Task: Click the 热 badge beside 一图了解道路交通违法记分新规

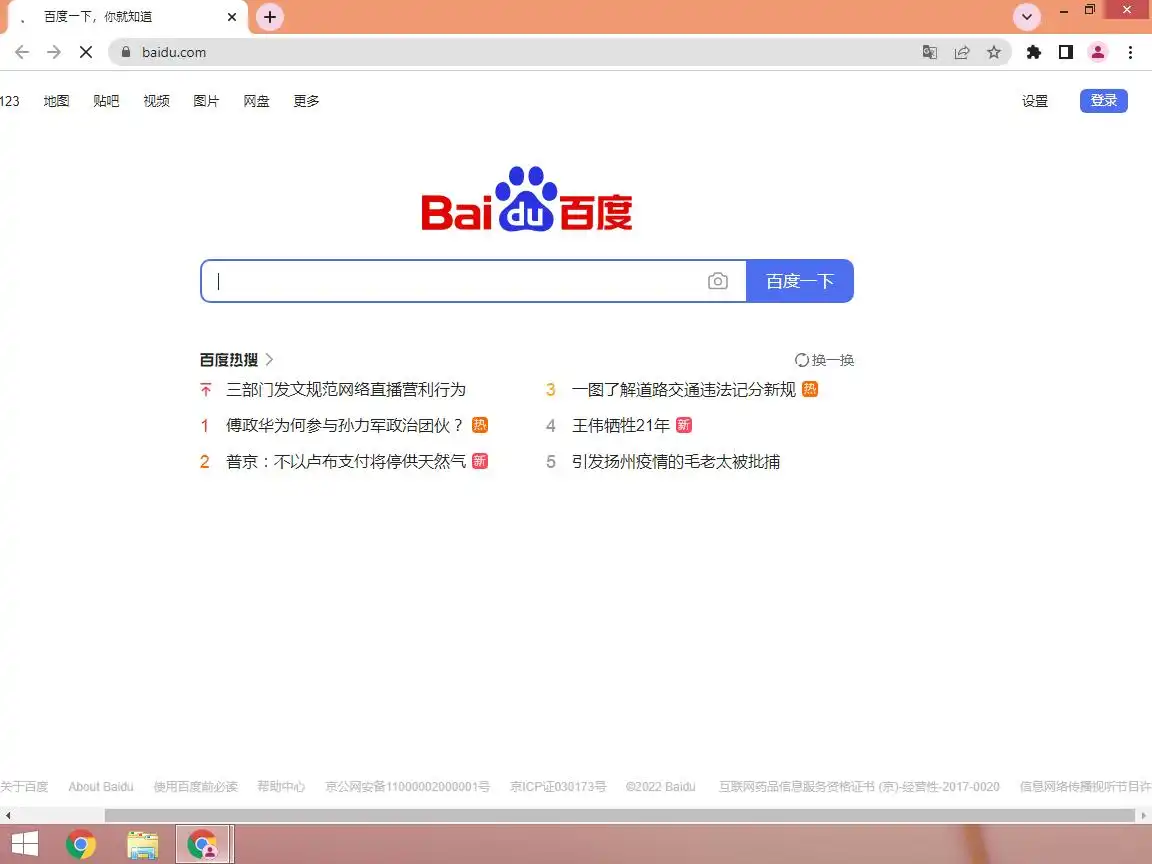Action: pyautogui.click(x=810, y=389)
